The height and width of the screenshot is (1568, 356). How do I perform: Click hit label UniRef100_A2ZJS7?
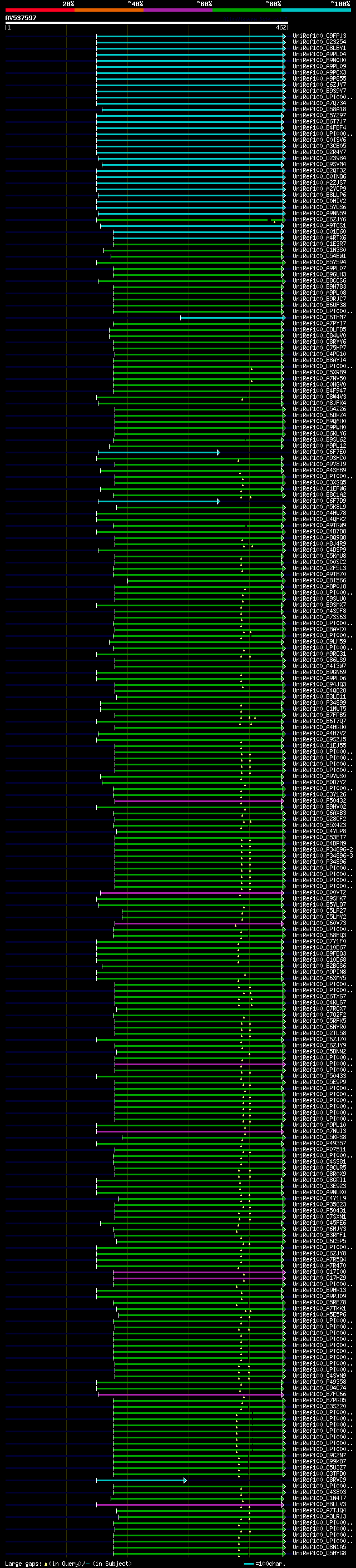319,182
